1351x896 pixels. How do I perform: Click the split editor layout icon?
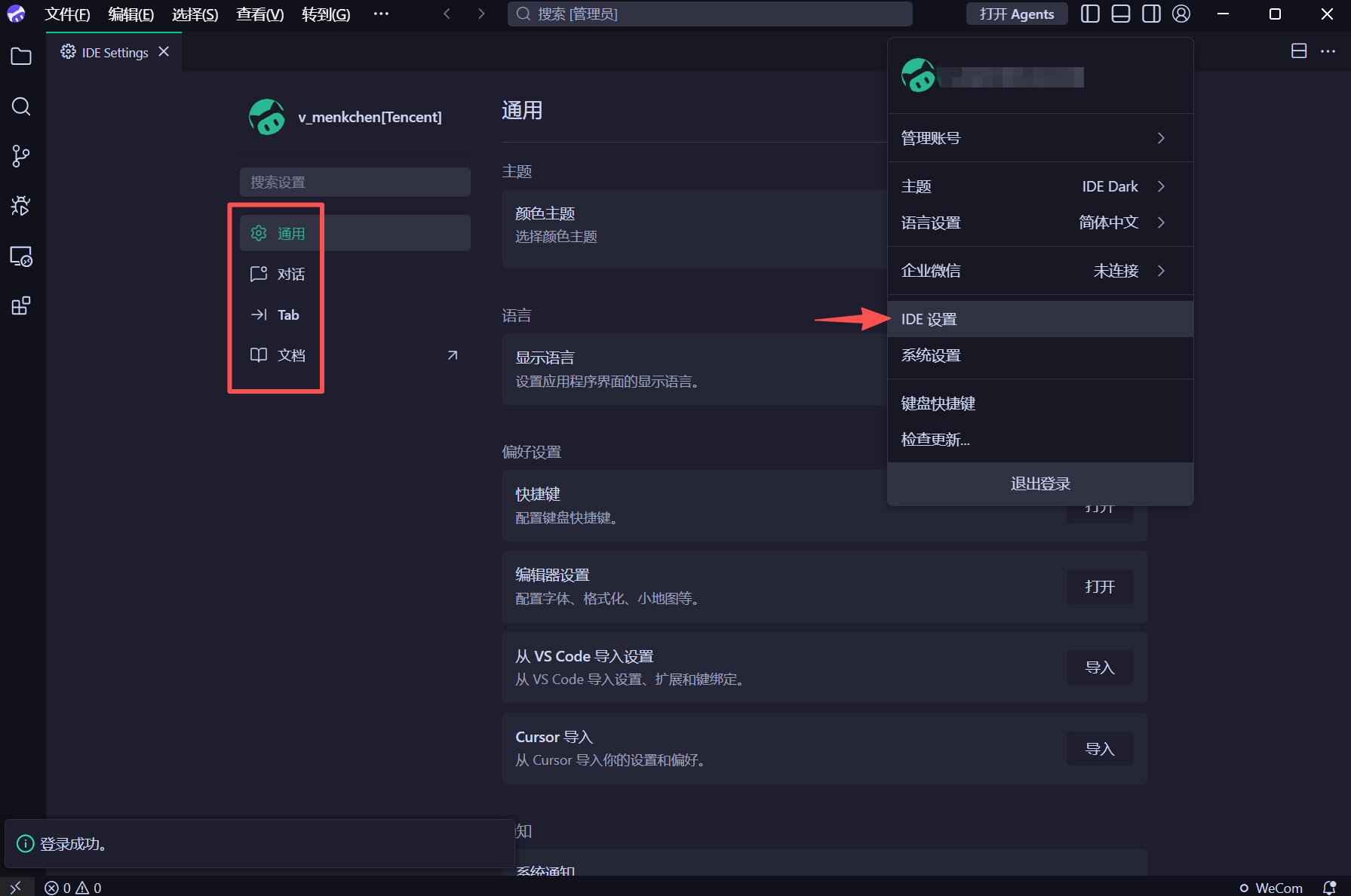1299,51
